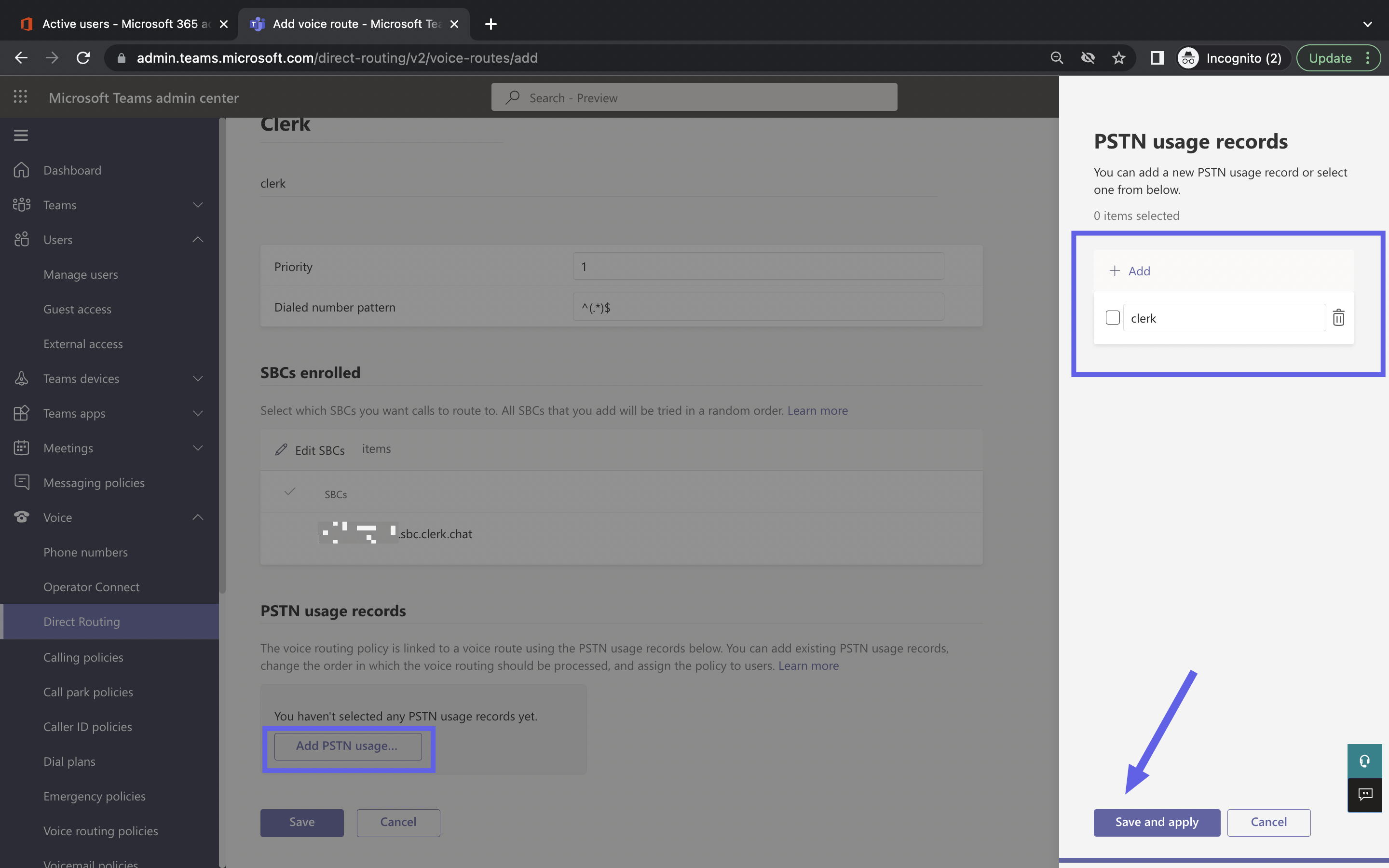Open Voice routing policies

pyautogui.click(x=100, y=831)
